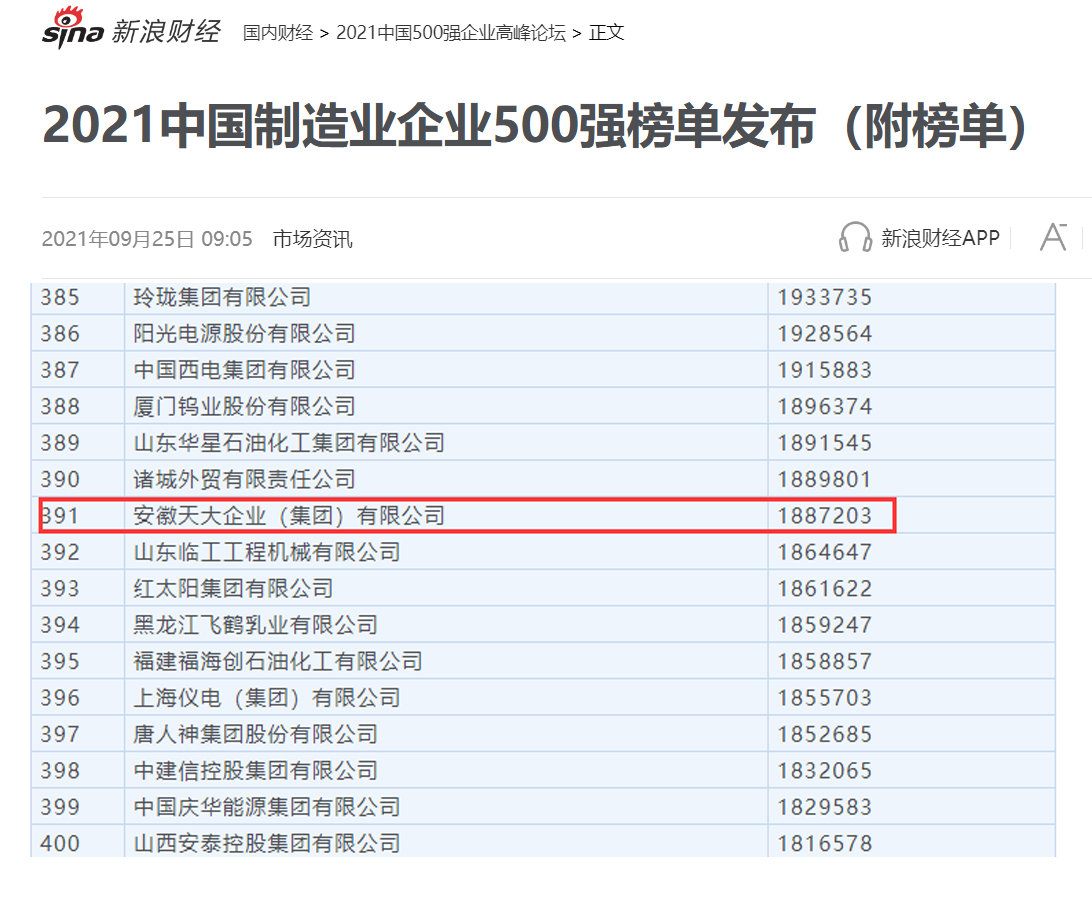This screenshot has width=1092, height=901.
Task: Click the revenue value 1887203
Action: (x=825, y=516)
